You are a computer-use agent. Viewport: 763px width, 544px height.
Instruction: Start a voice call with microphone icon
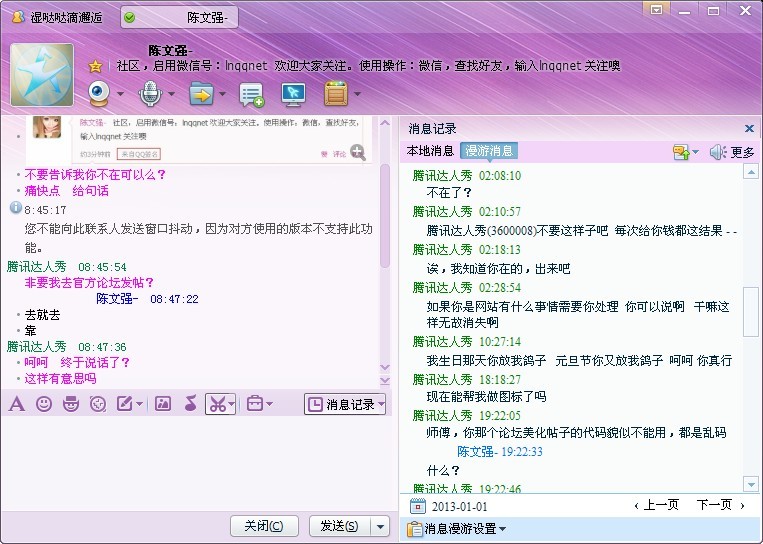(x=150, y=93)
